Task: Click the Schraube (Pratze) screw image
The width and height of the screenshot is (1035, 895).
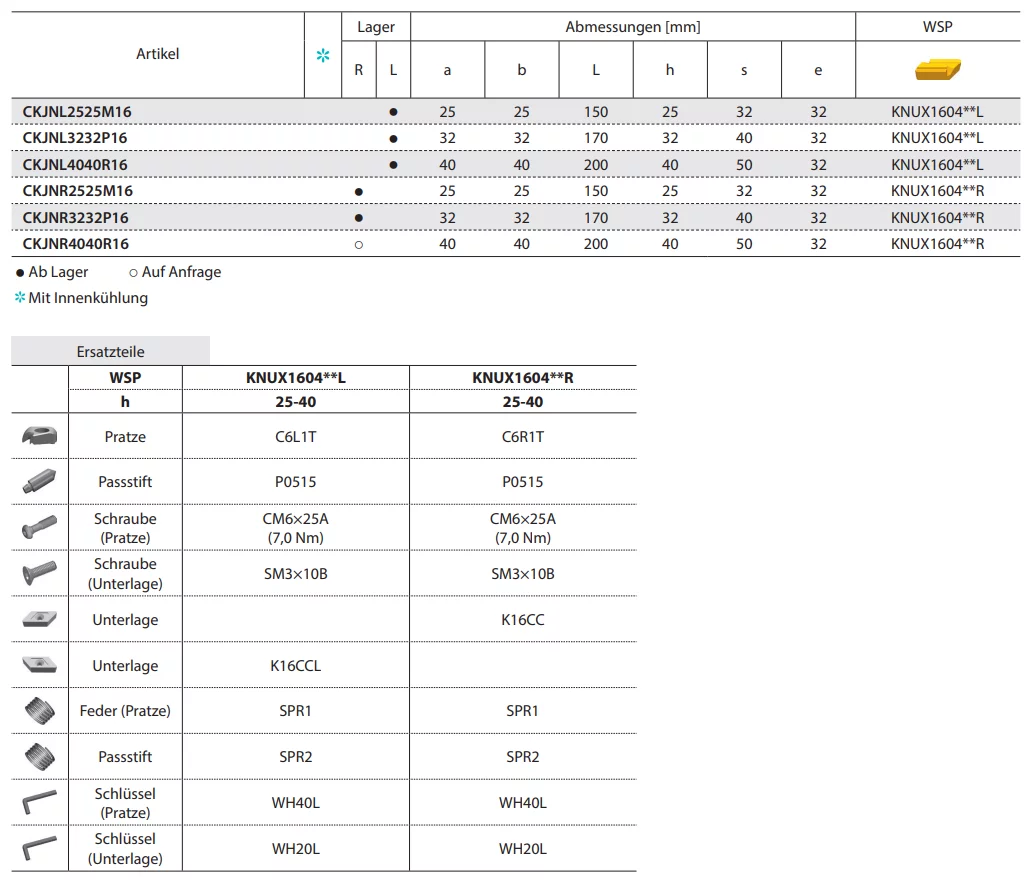Action: click(x=39, y=527)
